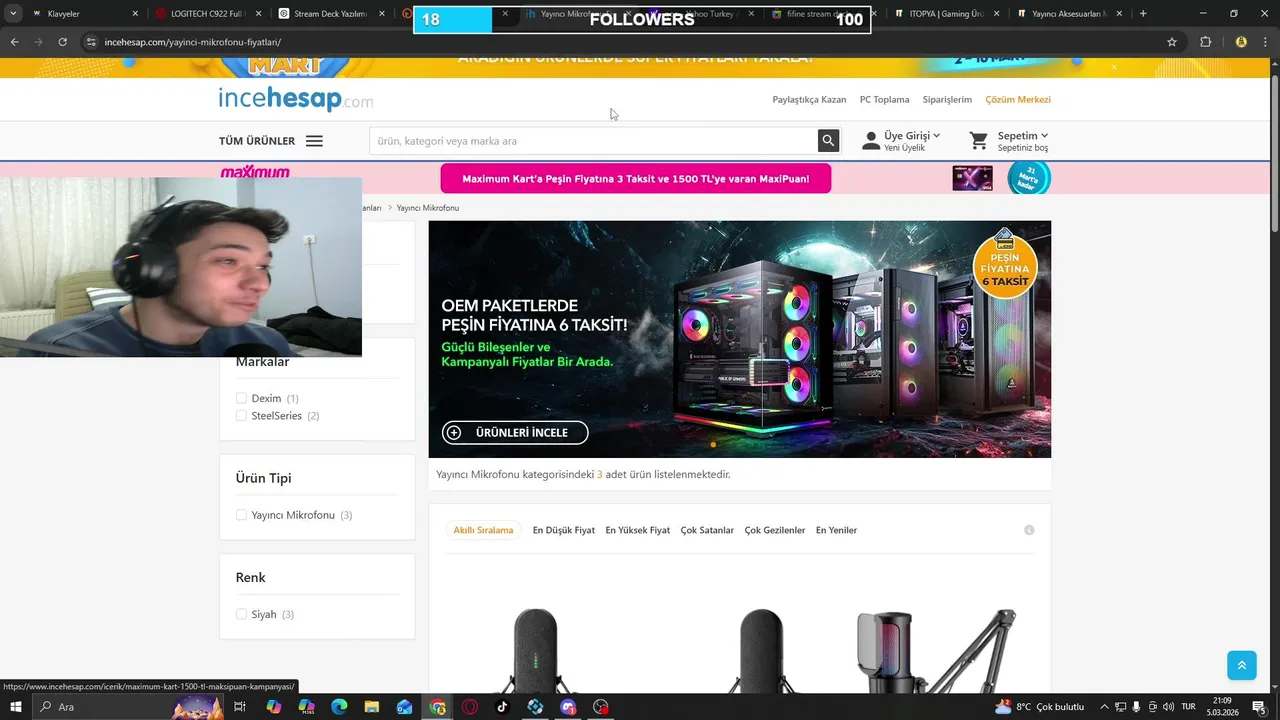Open Outlook from the taskbar
This screenshot has height=720, width=1280.
click(x=404, y=707)
